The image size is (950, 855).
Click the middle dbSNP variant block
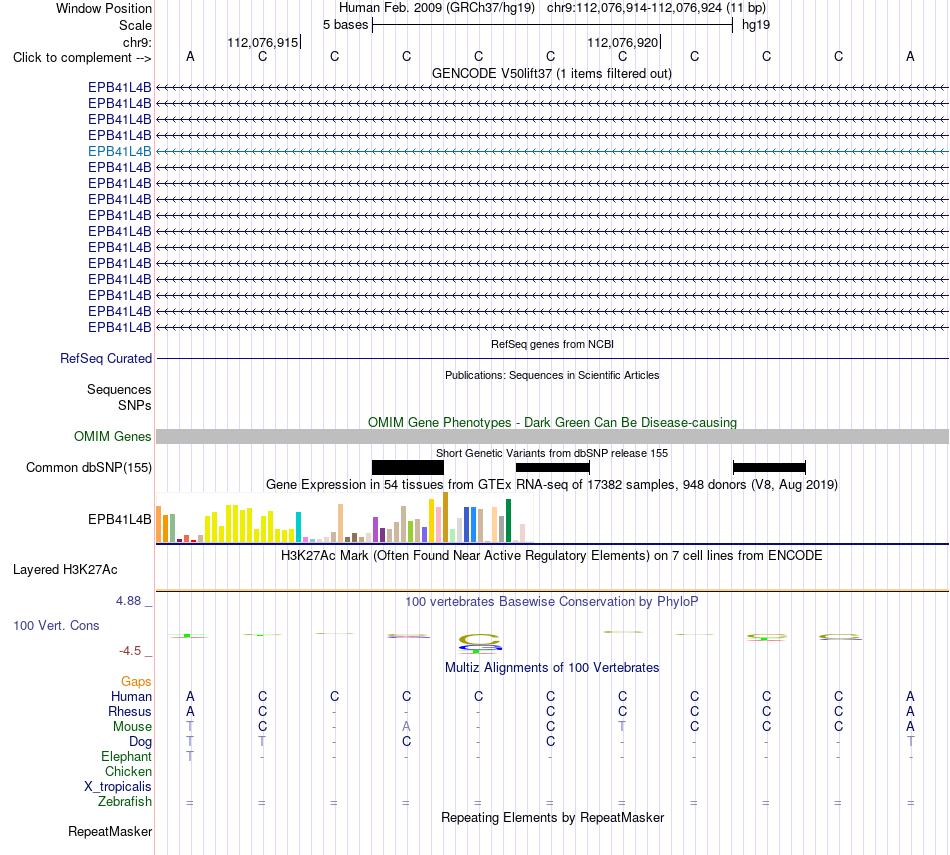[x=553, y=467]
